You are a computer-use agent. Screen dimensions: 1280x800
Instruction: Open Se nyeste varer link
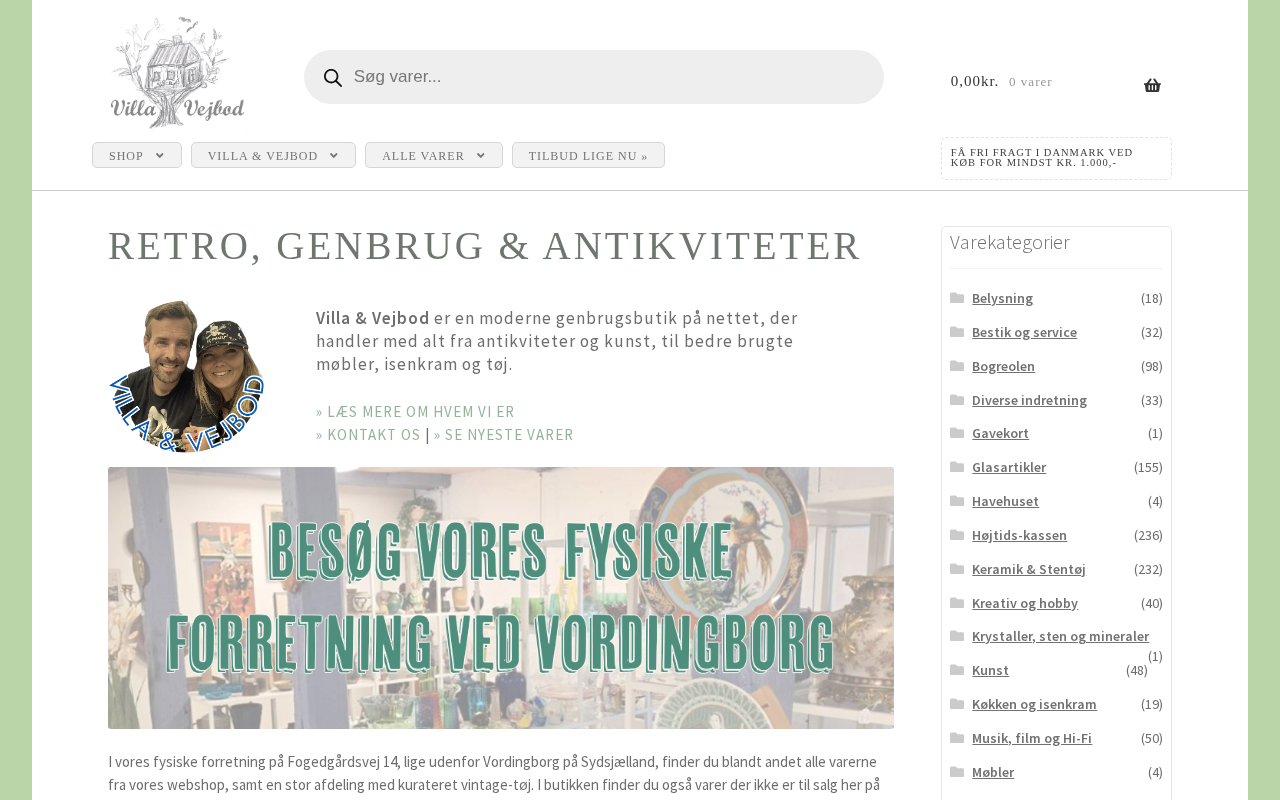[x=504, y=435]
